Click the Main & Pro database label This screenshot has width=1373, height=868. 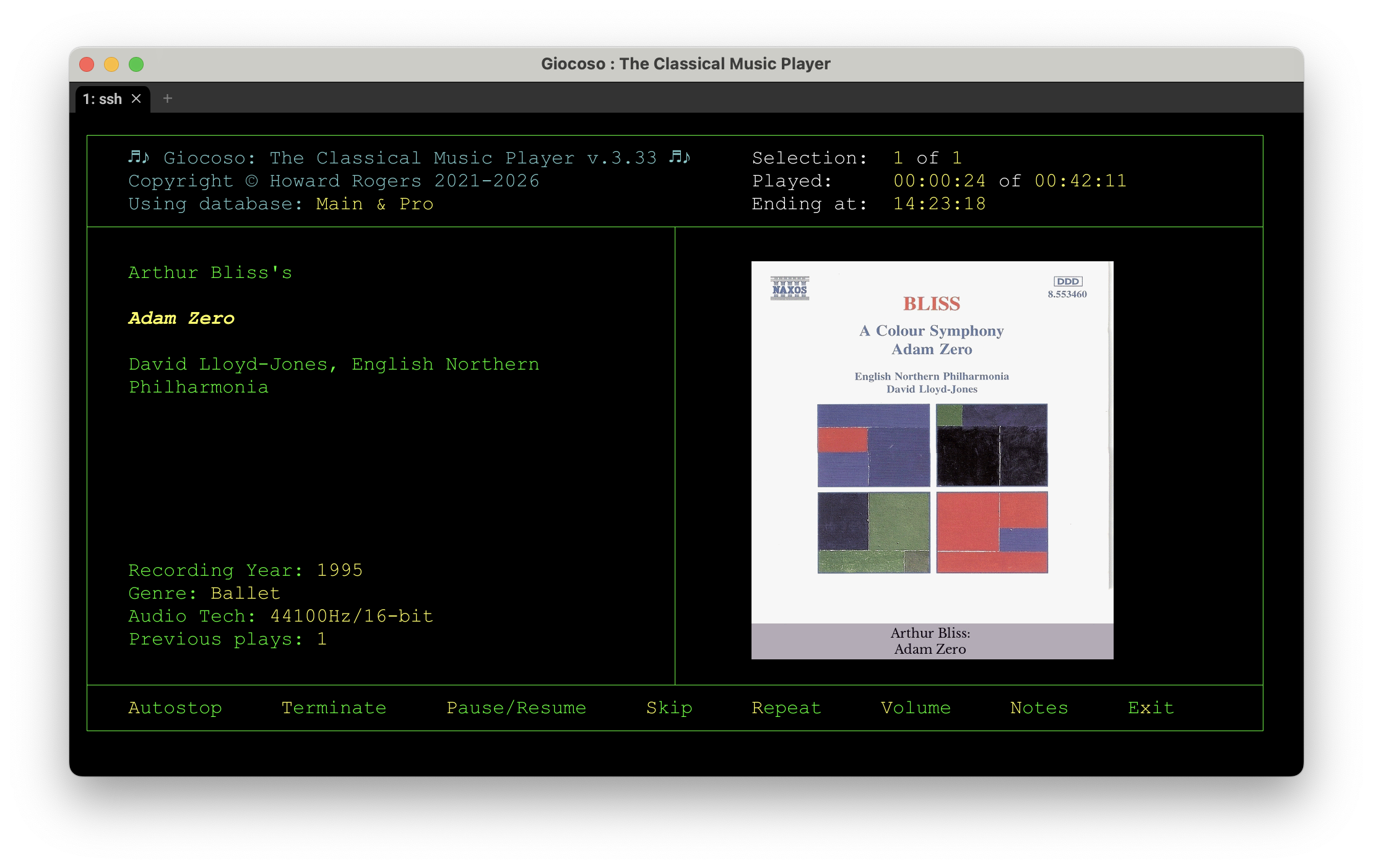374,204
